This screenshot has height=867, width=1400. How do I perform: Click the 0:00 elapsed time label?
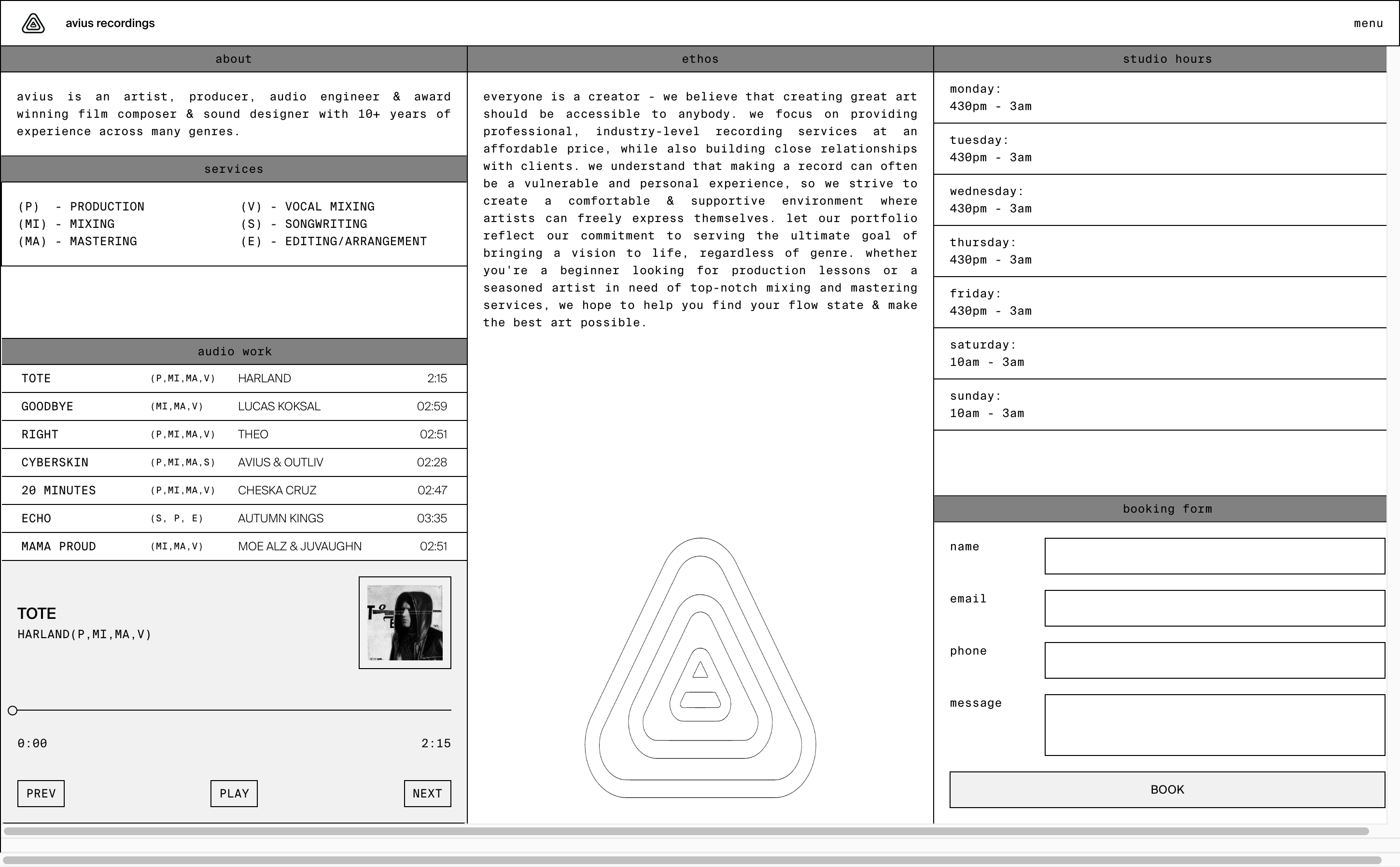tap(32, 744)
